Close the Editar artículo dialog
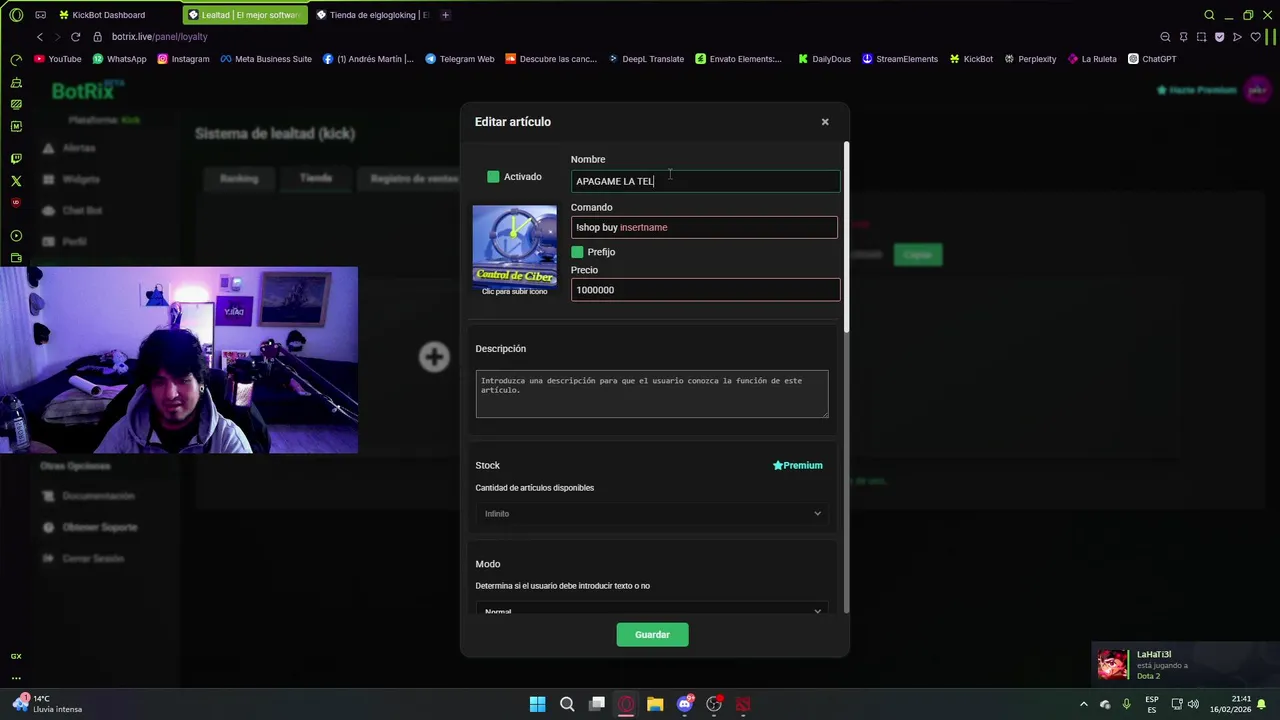The height and width of the screenshot is (720, 1280). click(x=825, y=122)
